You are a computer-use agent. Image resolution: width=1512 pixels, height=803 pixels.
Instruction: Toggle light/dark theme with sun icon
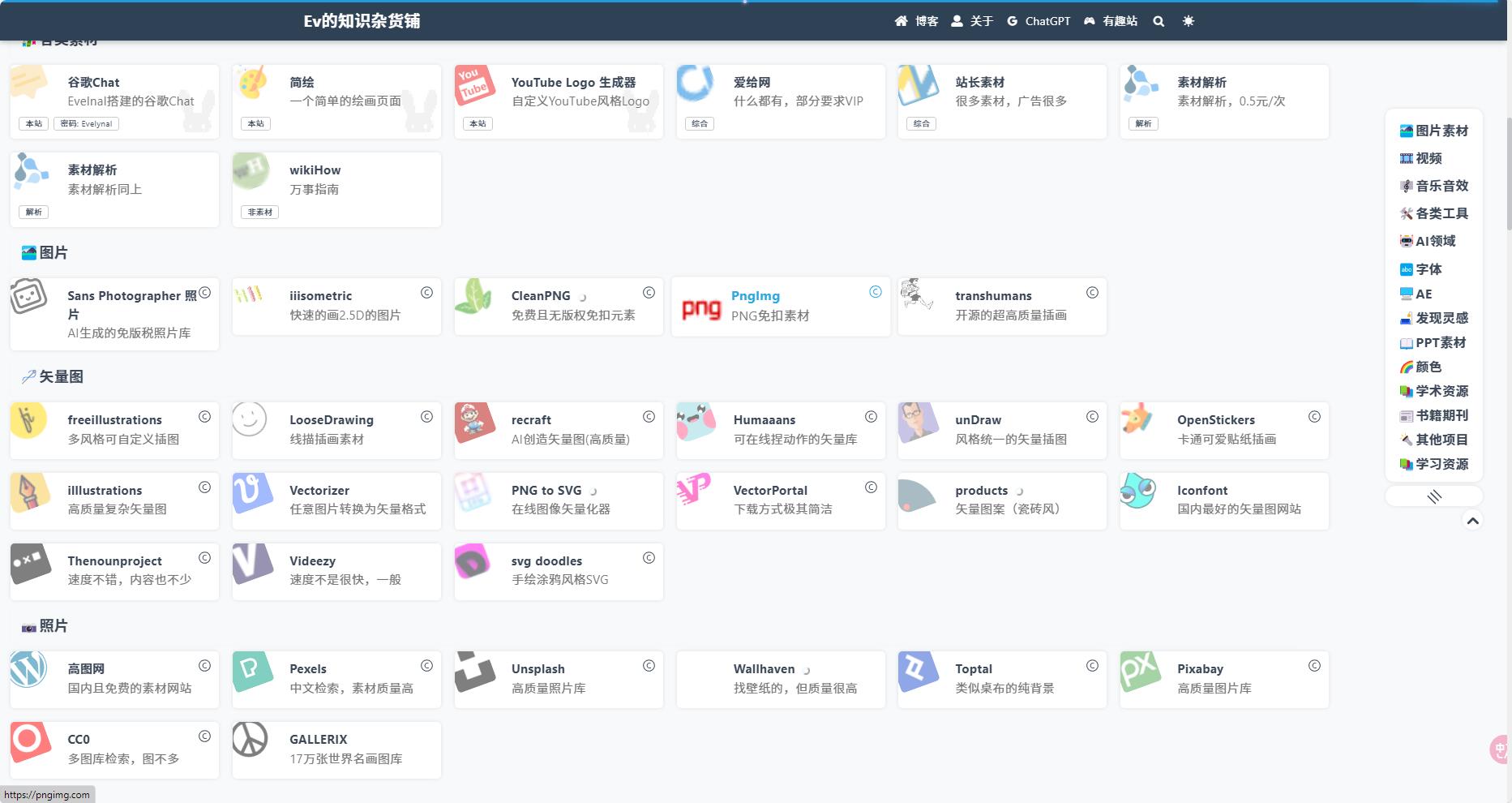pos(1189,22)
